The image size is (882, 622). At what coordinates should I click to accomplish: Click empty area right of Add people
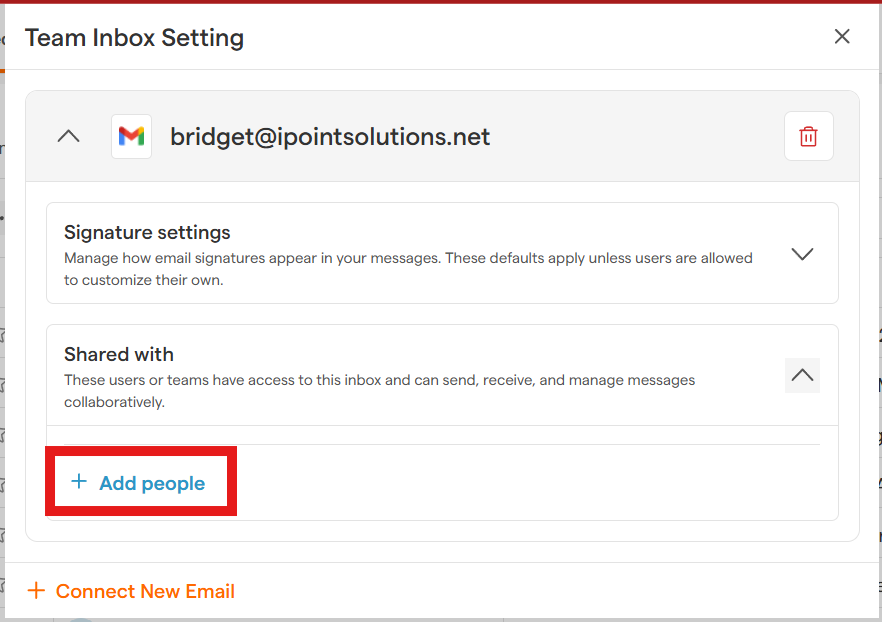point(530,483)
